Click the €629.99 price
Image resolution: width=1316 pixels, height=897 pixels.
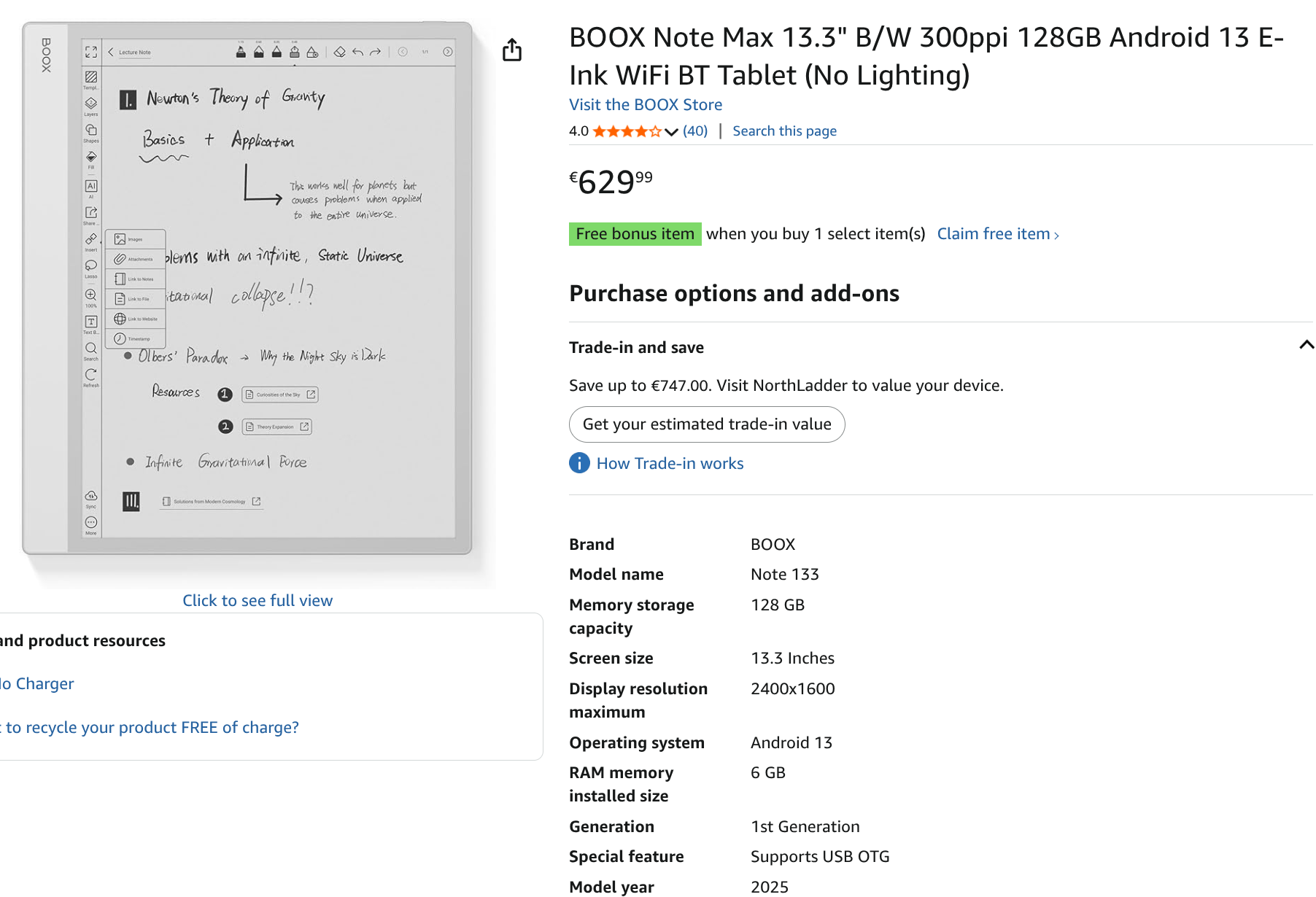coord(611,182)
